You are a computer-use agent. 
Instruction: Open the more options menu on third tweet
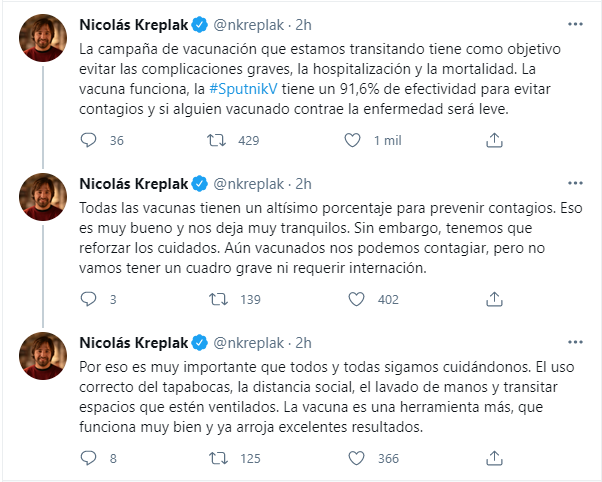[x=575, y=342]
